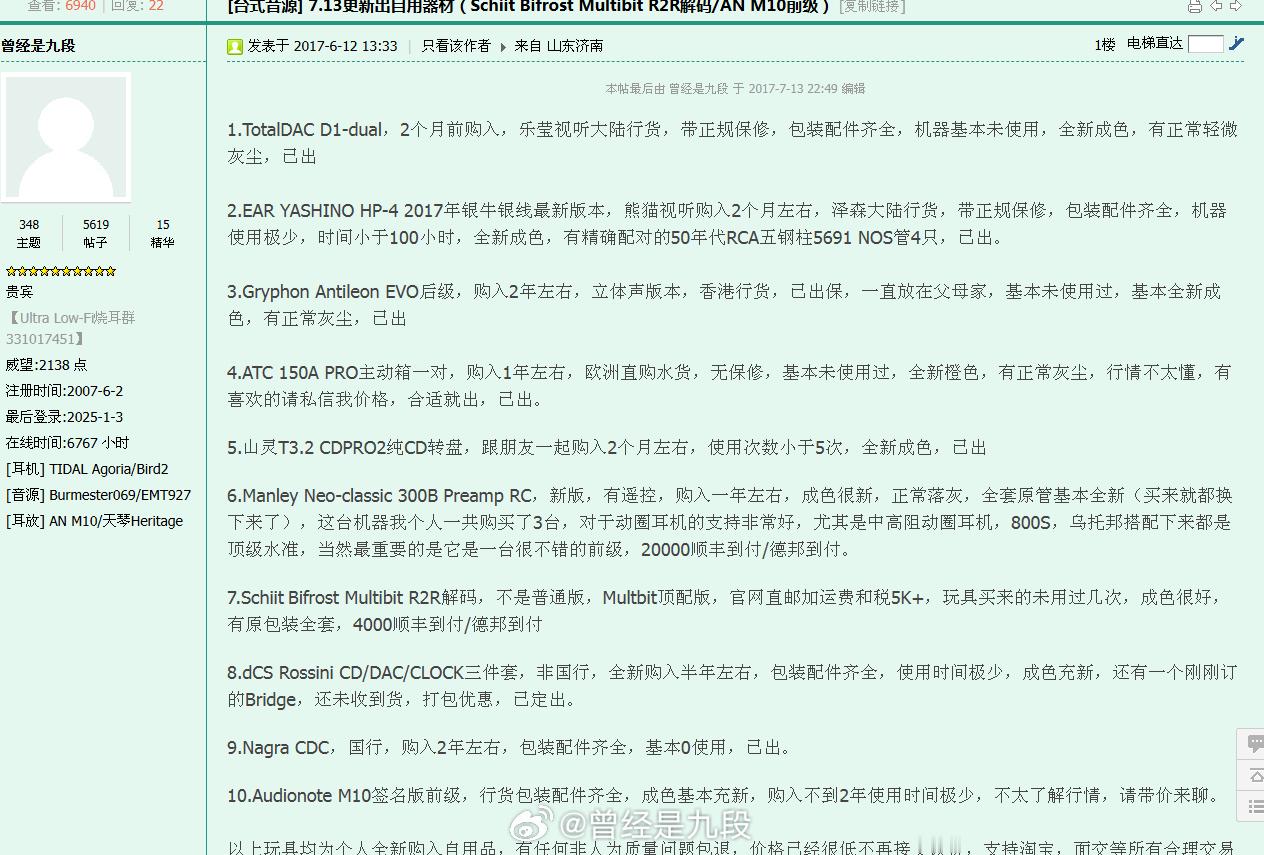Image resolution: width=1264 pixels, height=855 pixels.
Task: Click item 5.山灵T3.2 CDPRO2纯CD转盘 text
Action: click(x=346, y=448)
